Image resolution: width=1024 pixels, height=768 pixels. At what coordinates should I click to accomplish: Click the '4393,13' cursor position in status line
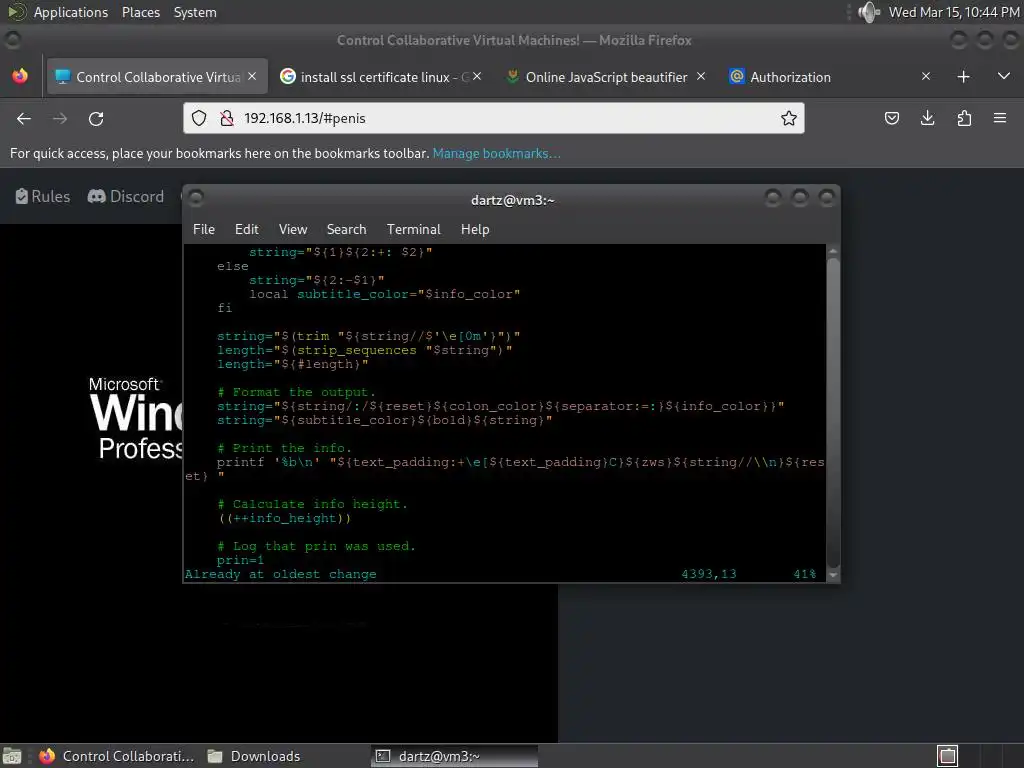709,574
